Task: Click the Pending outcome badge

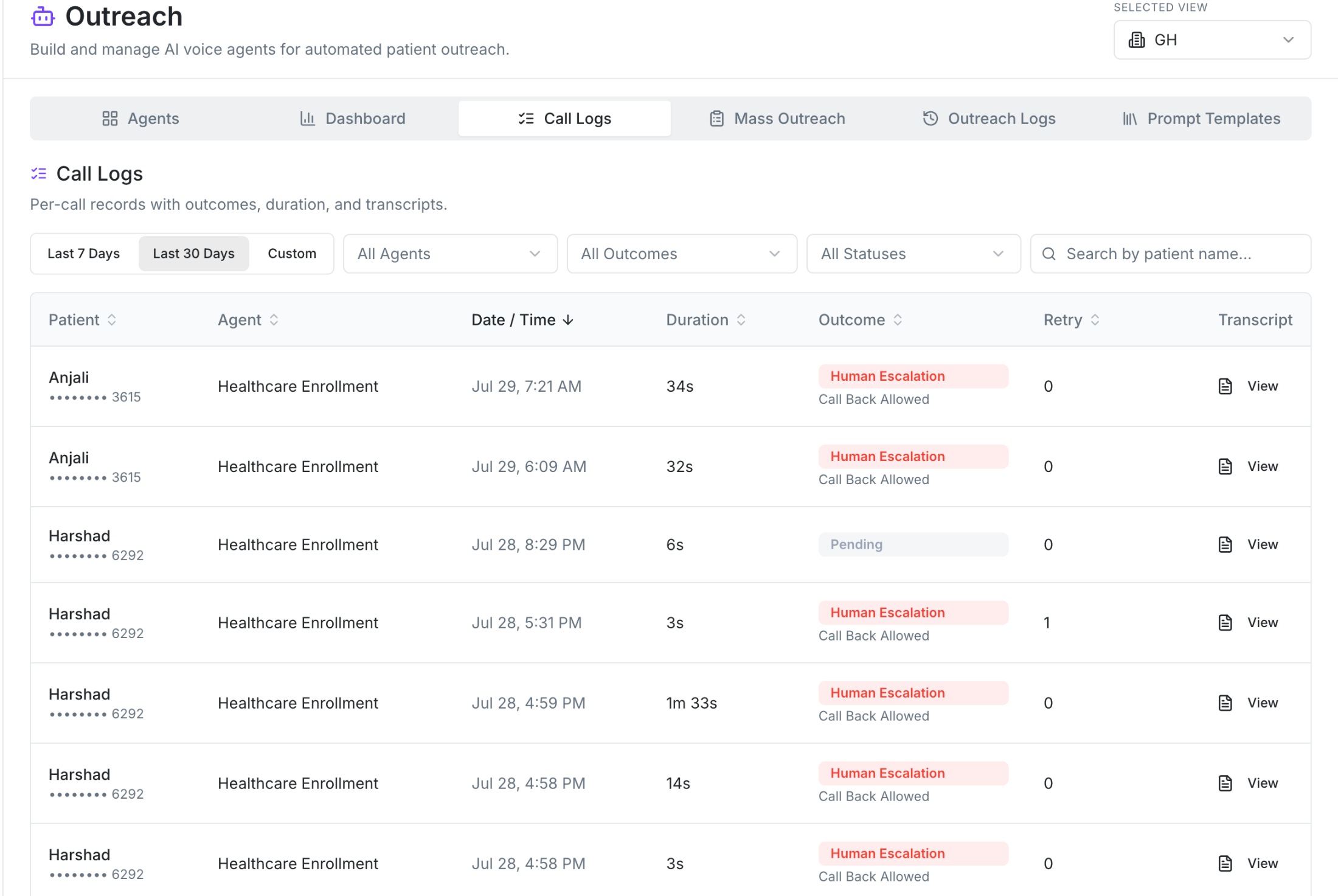Action: [913, 544]
